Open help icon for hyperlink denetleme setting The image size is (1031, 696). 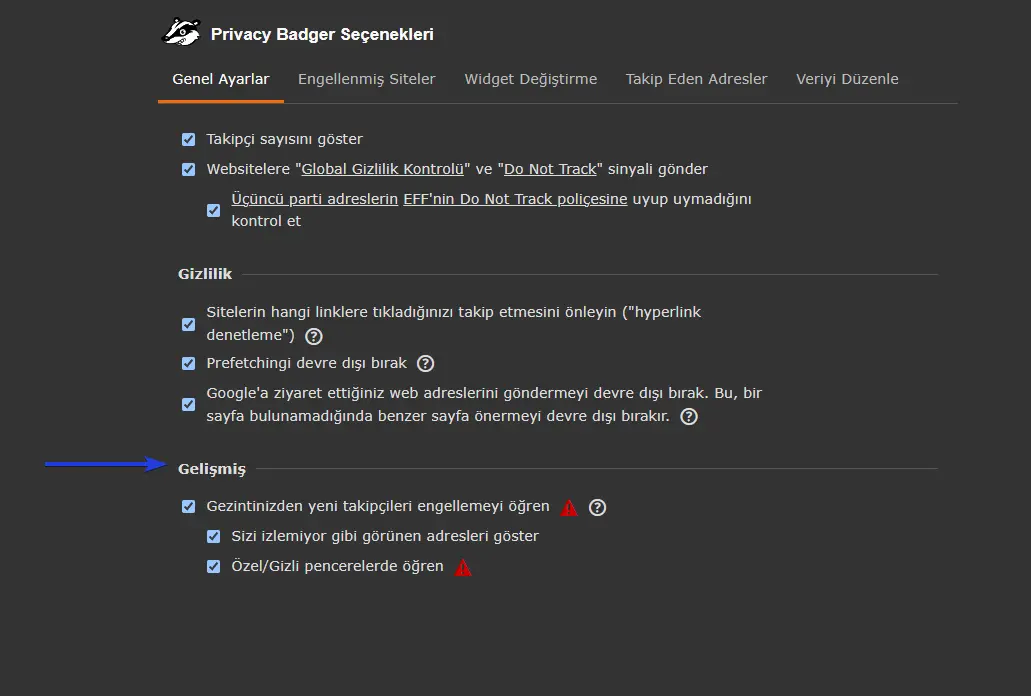(x=314, y=336)
